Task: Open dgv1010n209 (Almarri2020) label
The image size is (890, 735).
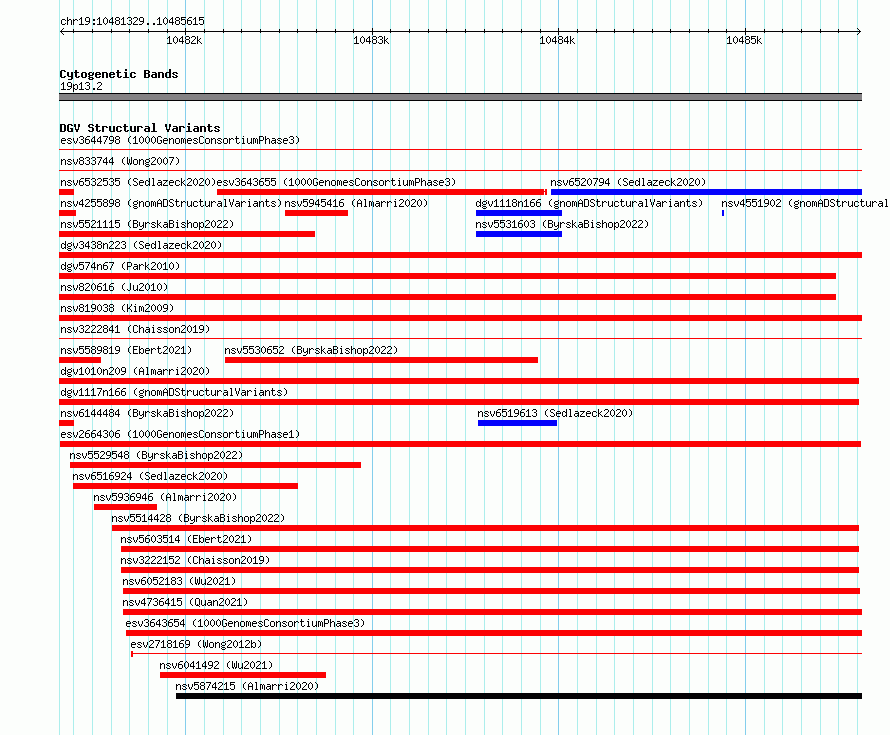Action: pyautogui.click(x=135, y=371)
